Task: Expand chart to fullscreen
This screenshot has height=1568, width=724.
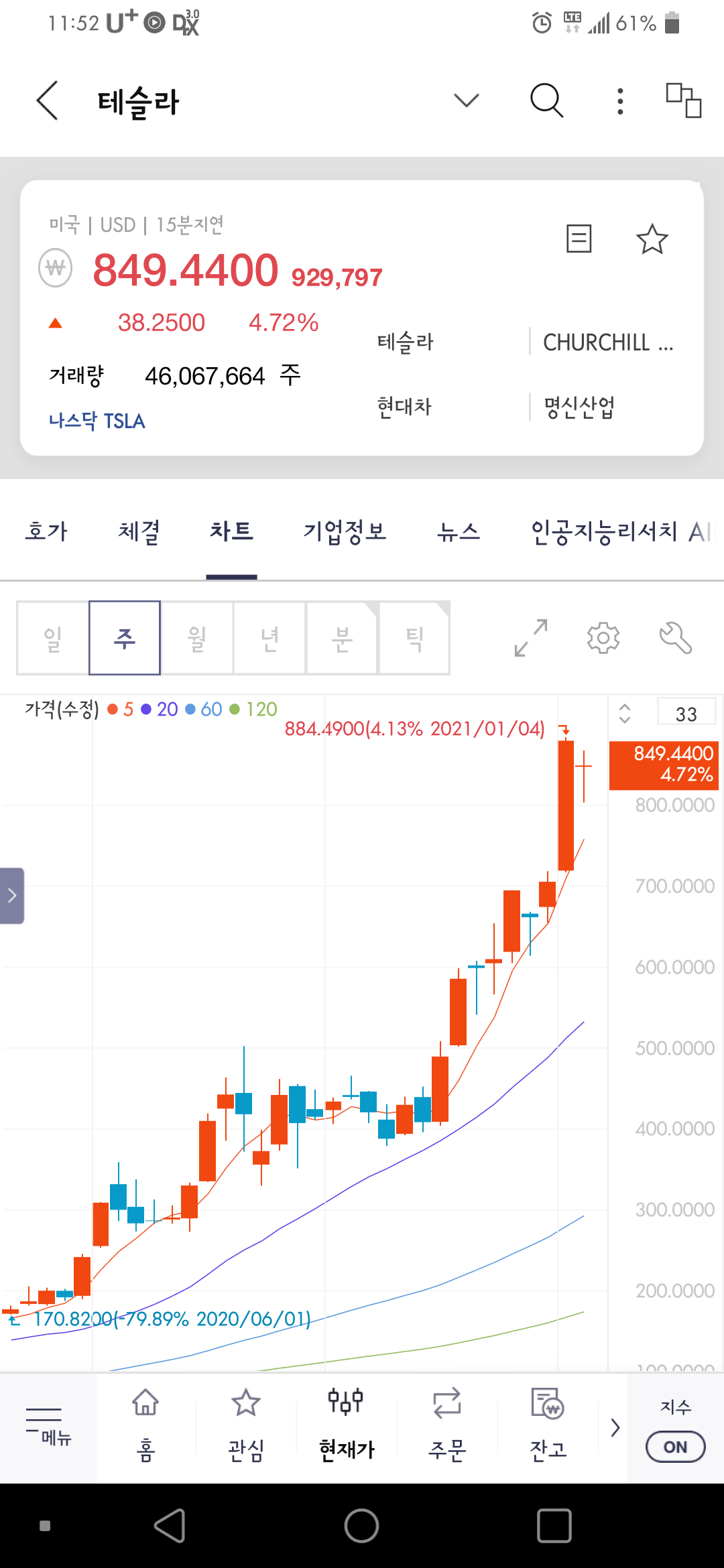Action: (x=531, y=638)
